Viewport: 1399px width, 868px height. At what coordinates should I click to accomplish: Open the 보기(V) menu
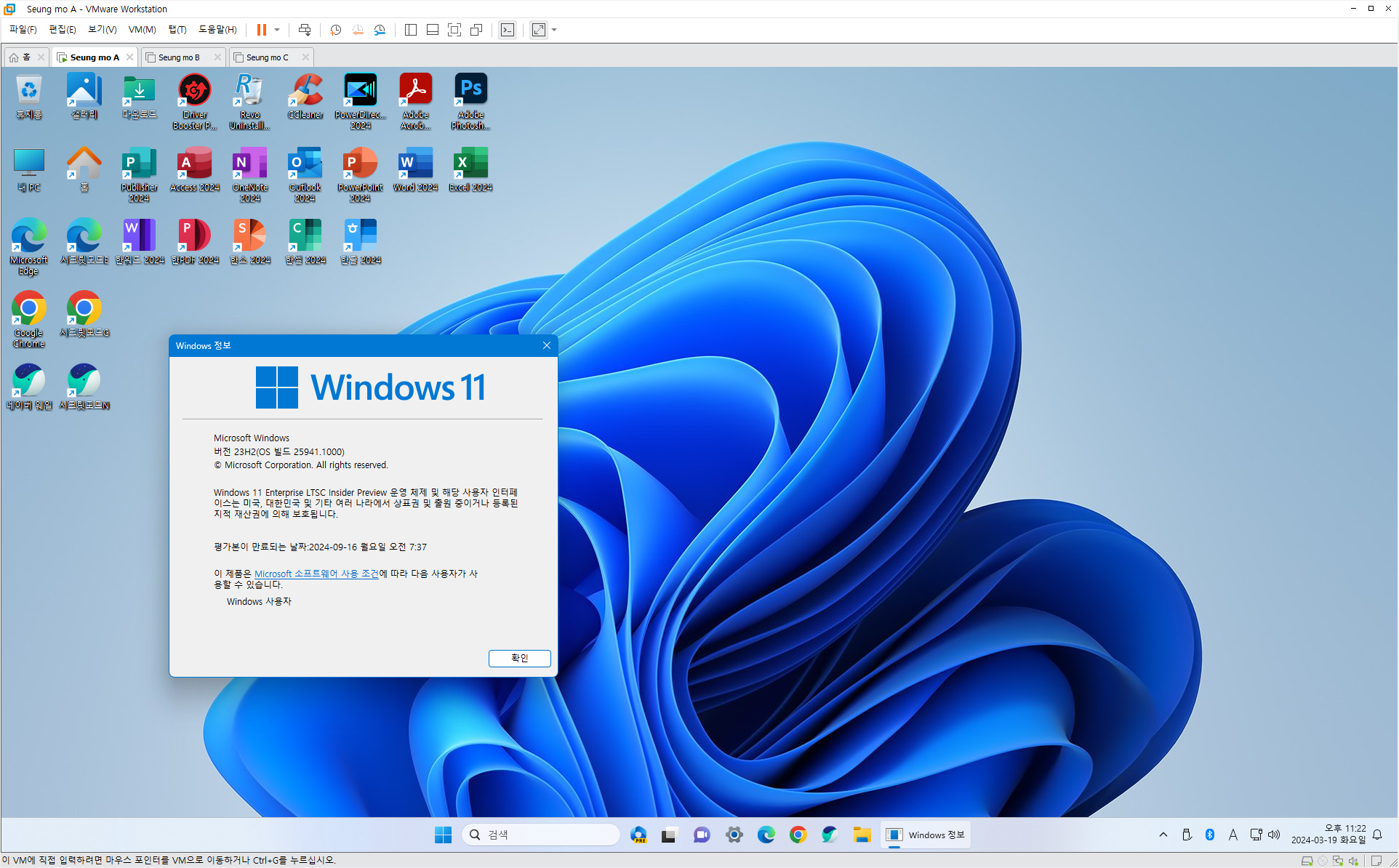(x=102, y=30)
